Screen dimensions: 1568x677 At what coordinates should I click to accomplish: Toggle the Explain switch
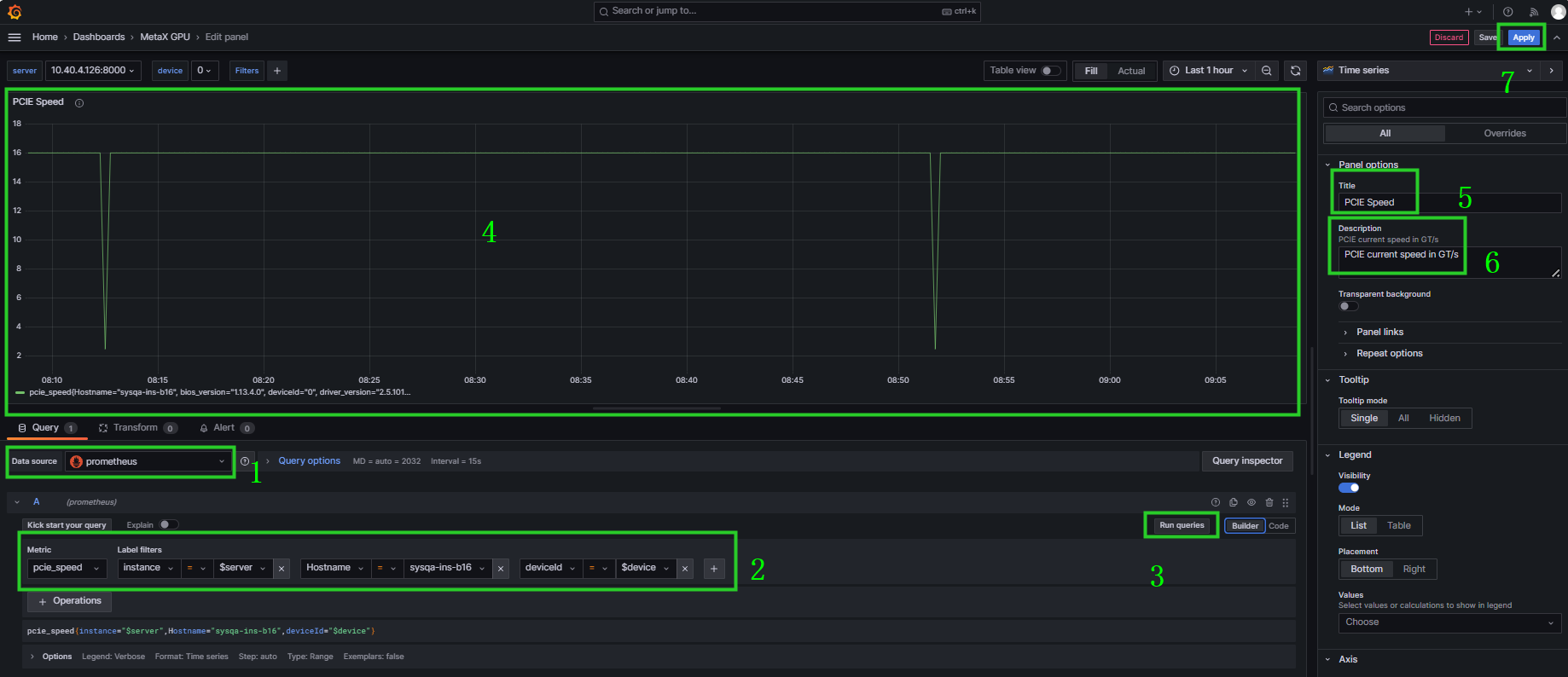tap(168, 525)
